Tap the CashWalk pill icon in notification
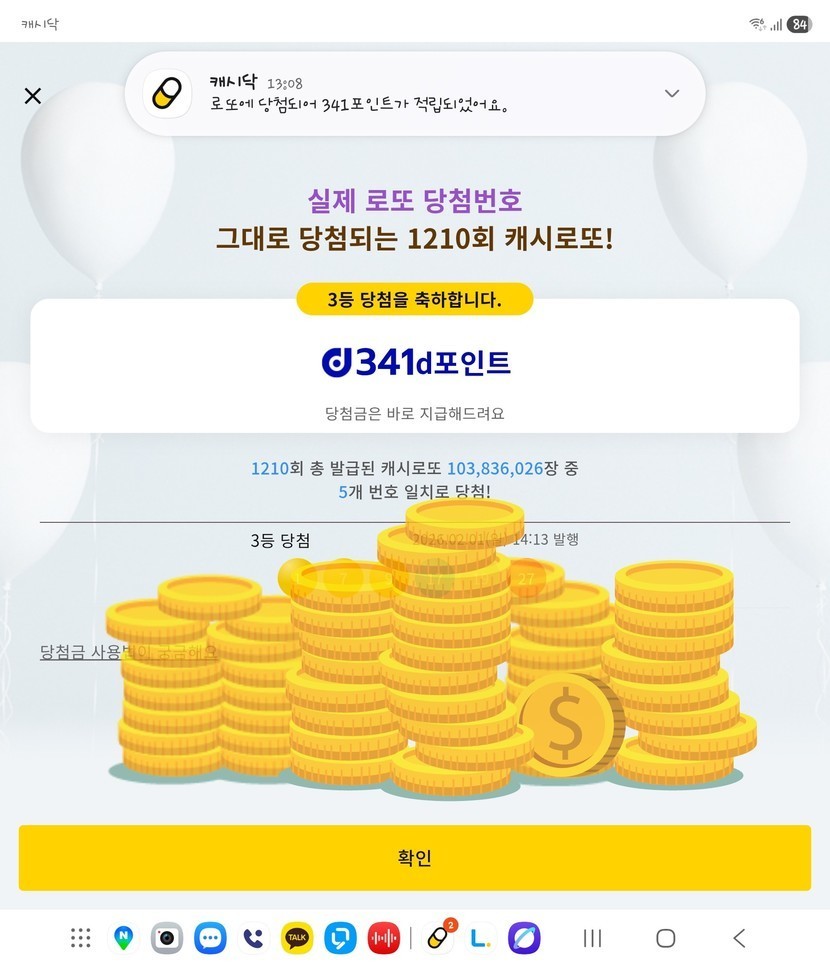830x966 pixels. [167, 94]
